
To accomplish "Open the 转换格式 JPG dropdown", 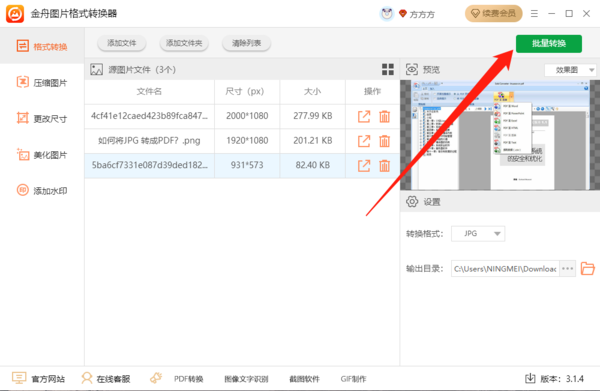I will click(478, 233).
